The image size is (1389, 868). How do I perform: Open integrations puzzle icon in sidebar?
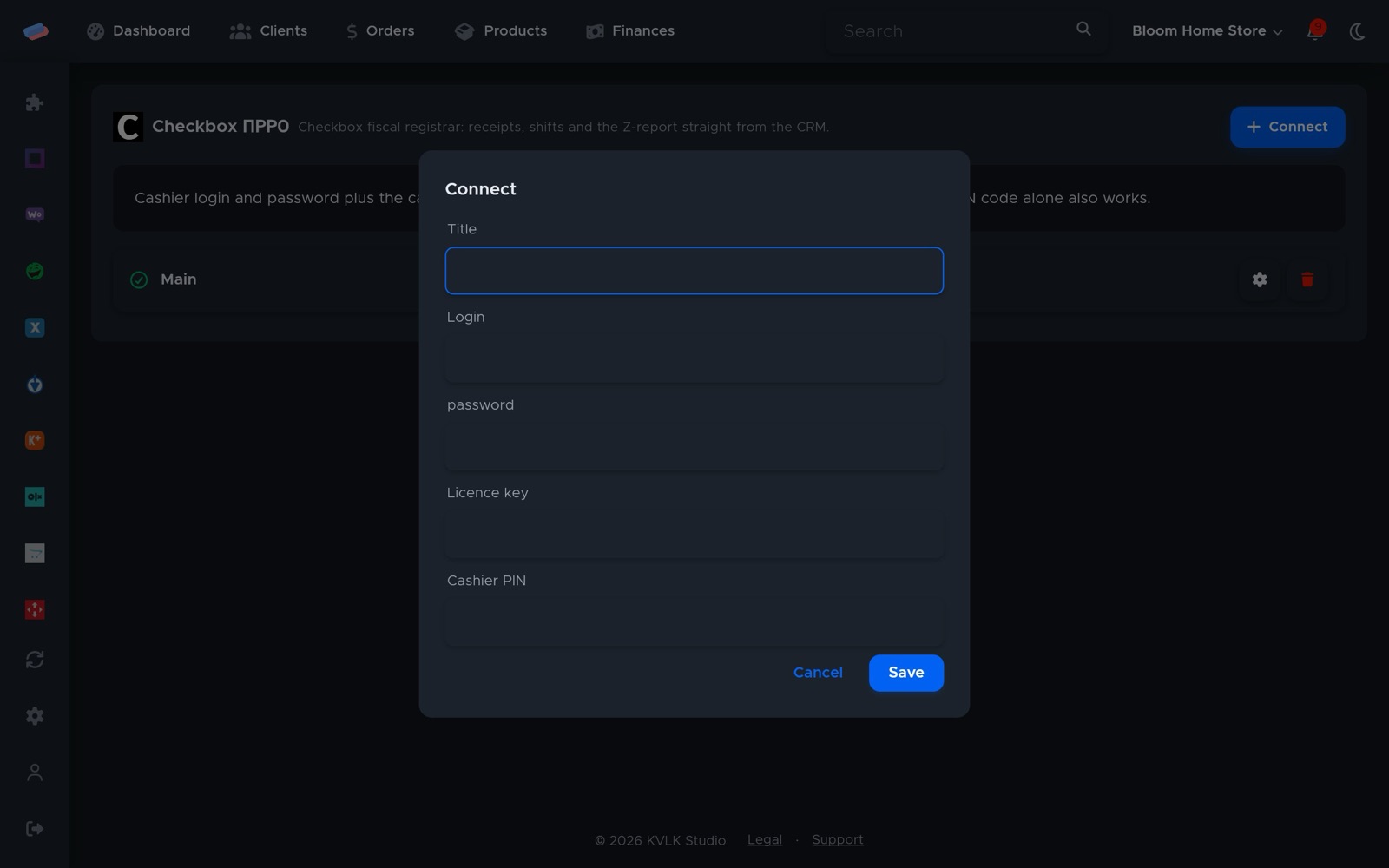coord(35,102)
